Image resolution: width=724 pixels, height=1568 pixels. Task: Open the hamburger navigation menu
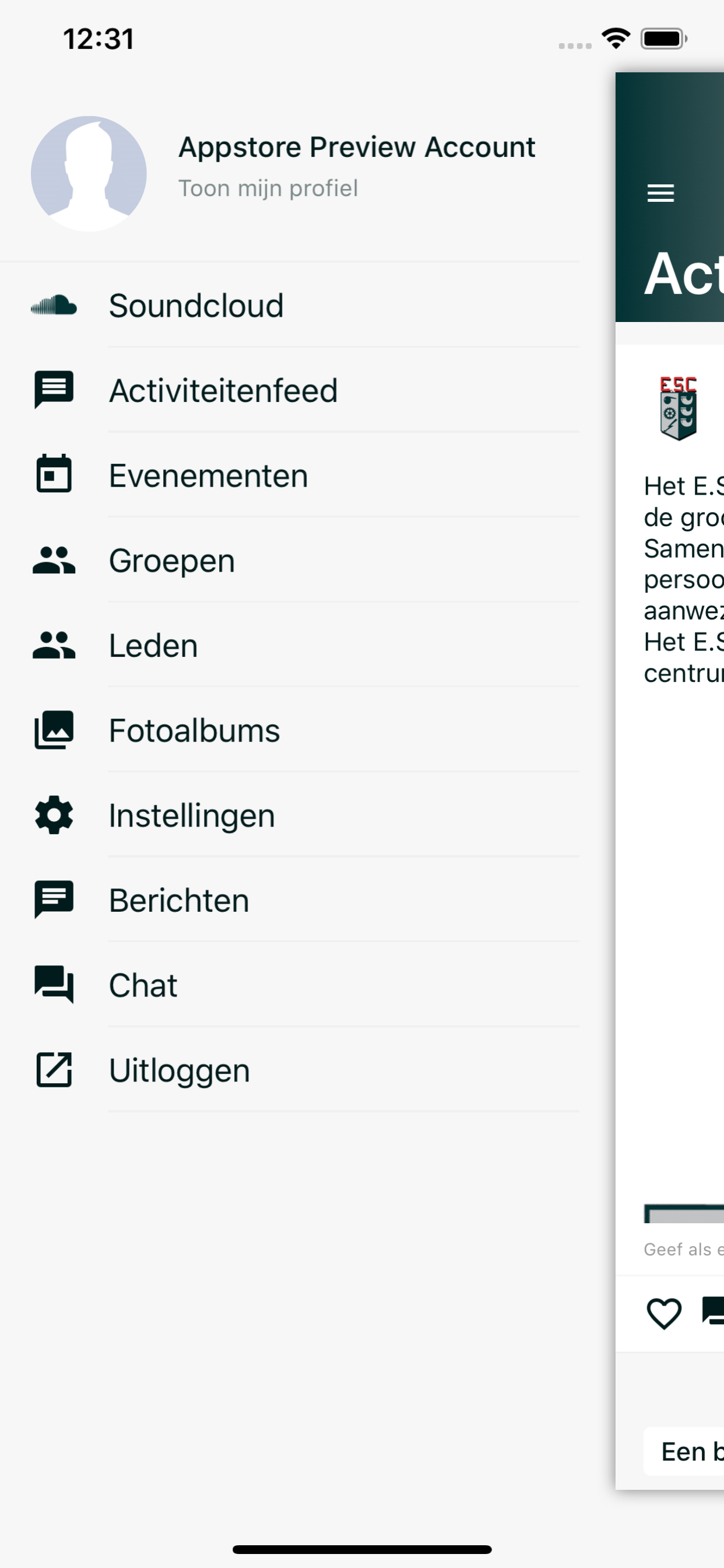661,194
